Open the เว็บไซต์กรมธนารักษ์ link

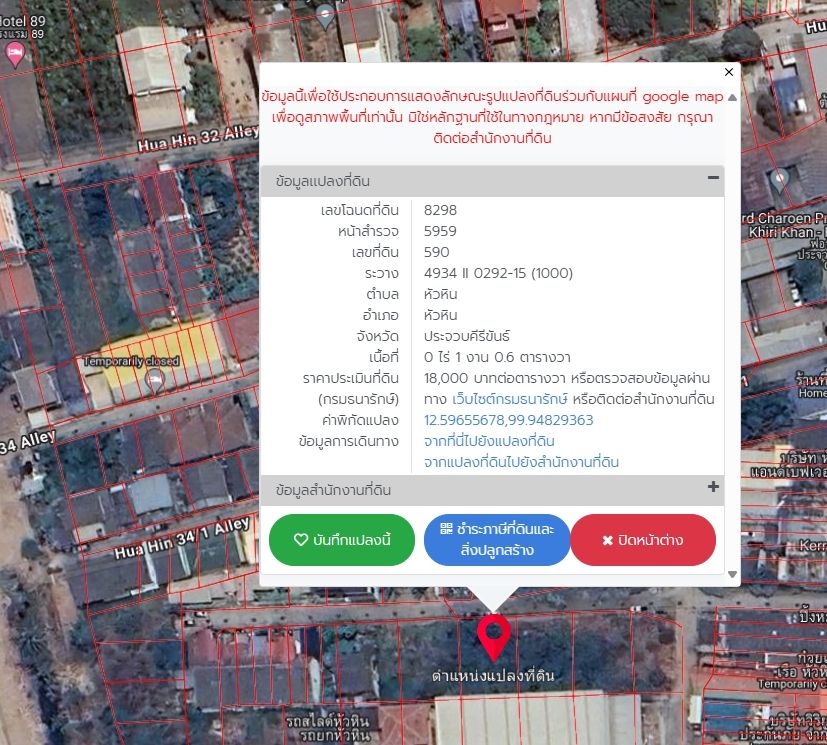[509, 399]
